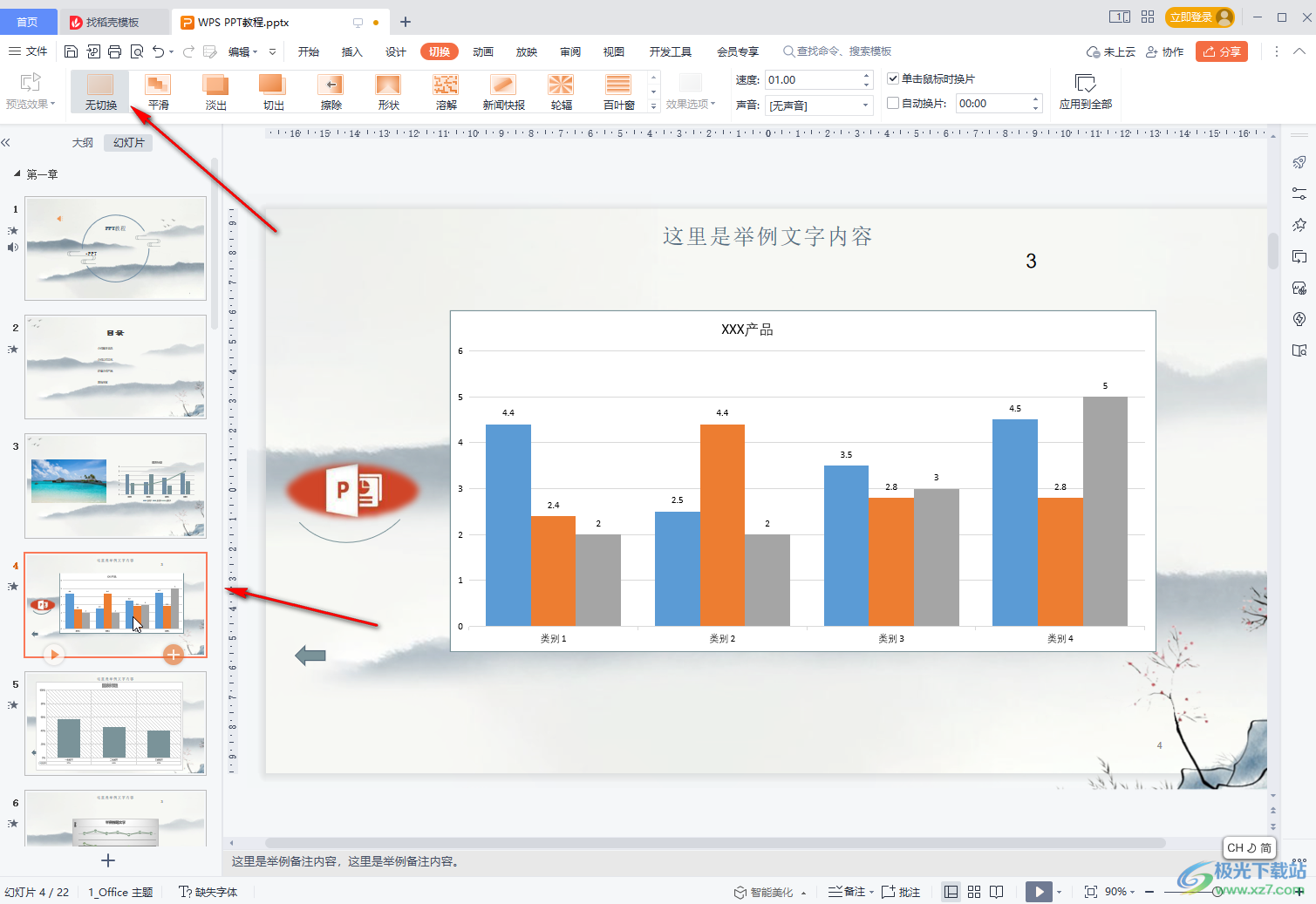Open the 放映 ribbon tab

click(x=526, y=52)
